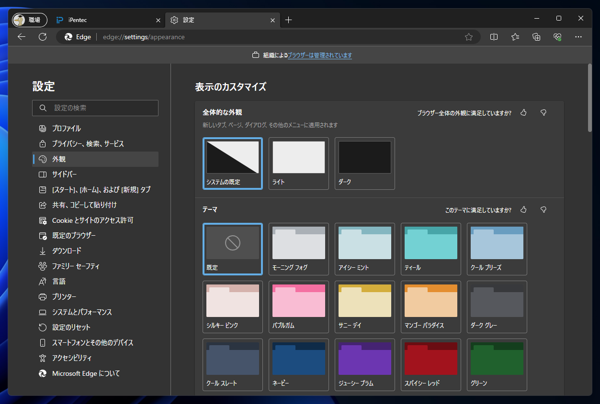Apply the ティール theme swatch
Image resolution: width=600 pixels, height=404 pixels.
(x=431, y=249)
